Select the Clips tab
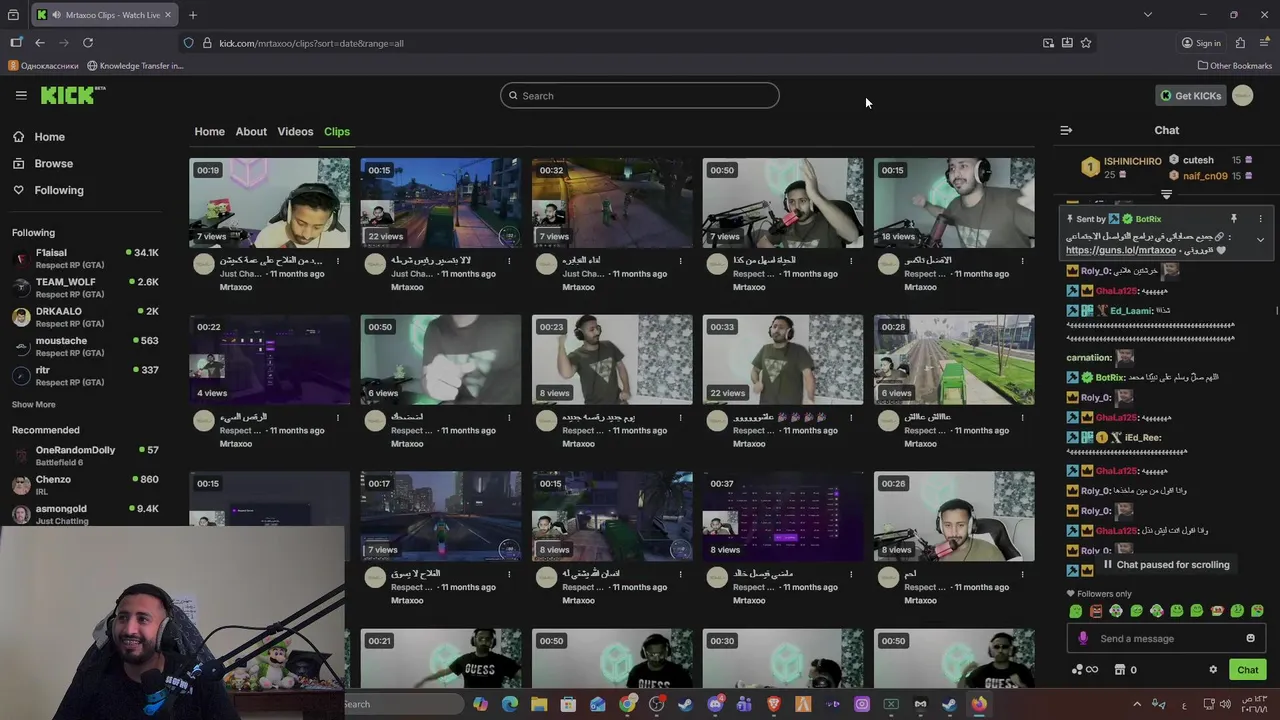Image resolution: width=1280 pixels, height=720 pixels. point(337,131)
